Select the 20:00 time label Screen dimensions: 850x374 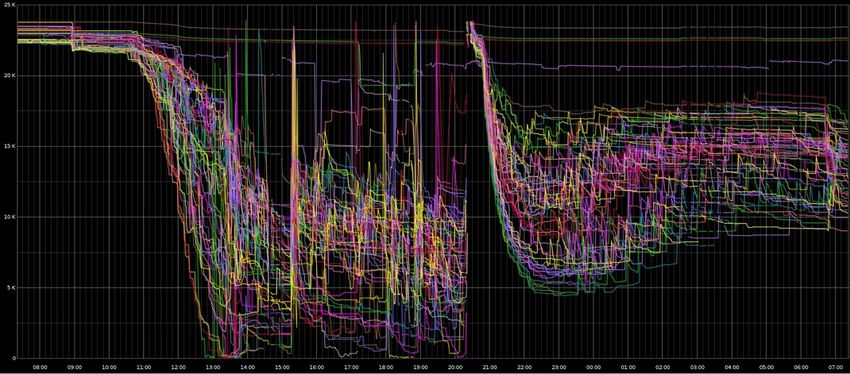[x=455, y=367]
